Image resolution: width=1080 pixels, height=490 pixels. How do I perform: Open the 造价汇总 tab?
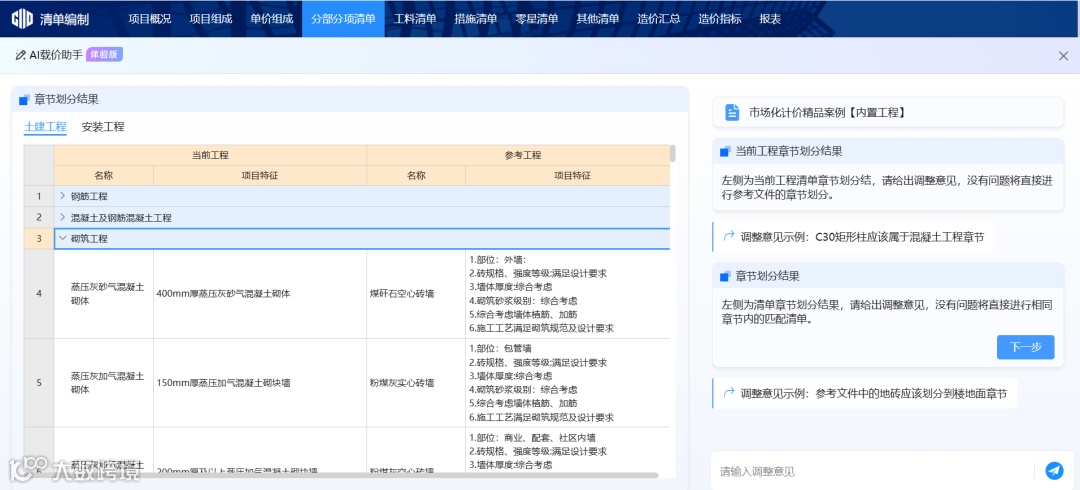click(658, 19)
